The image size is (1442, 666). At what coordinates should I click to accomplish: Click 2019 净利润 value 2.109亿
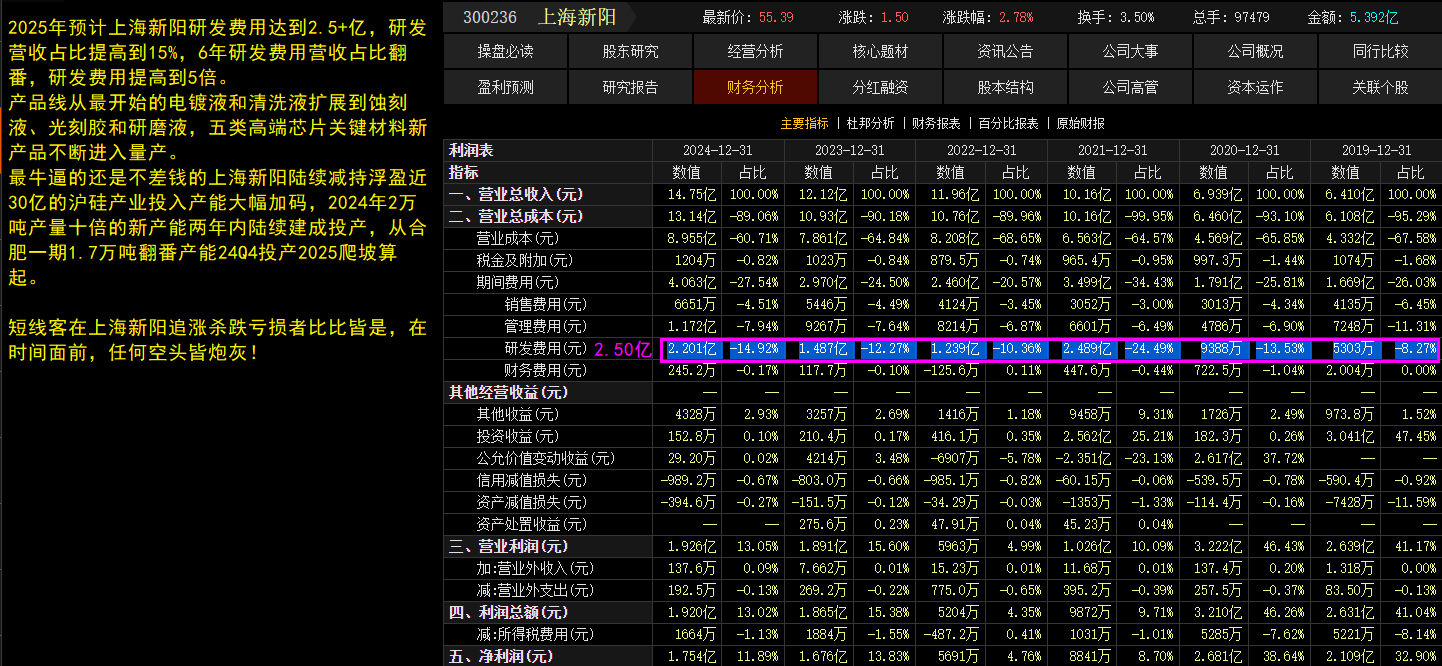click(x=1350, y=656)
